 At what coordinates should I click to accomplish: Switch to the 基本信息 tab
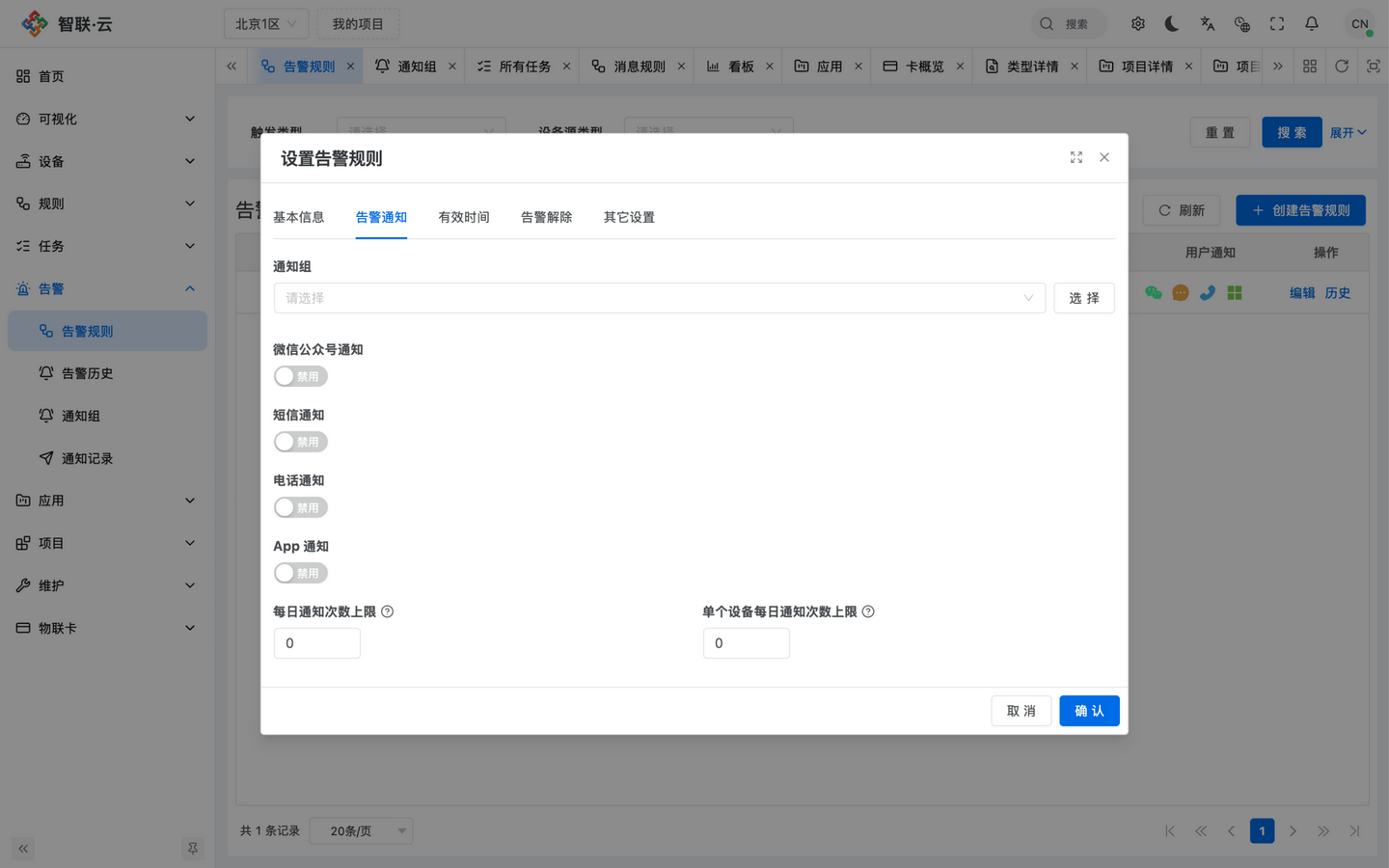point(299,218)
